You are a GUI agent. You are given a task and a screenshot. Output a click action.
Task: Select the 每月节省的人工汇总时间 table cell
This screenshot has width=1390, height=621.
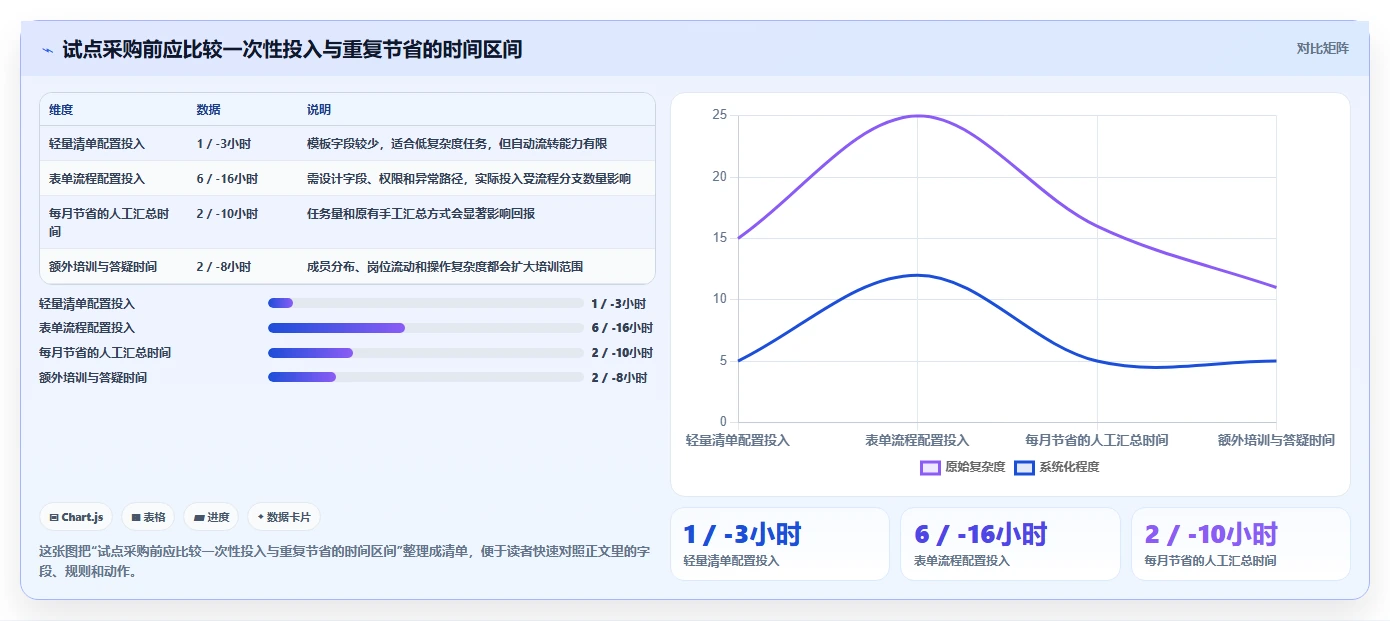tap(109, 222)
